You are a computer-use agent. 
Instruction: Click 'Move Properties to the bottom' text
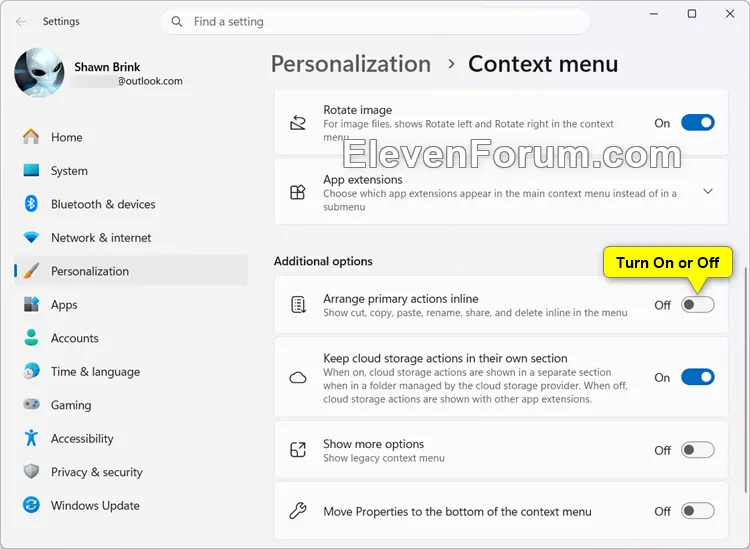(x=457, y=512)
